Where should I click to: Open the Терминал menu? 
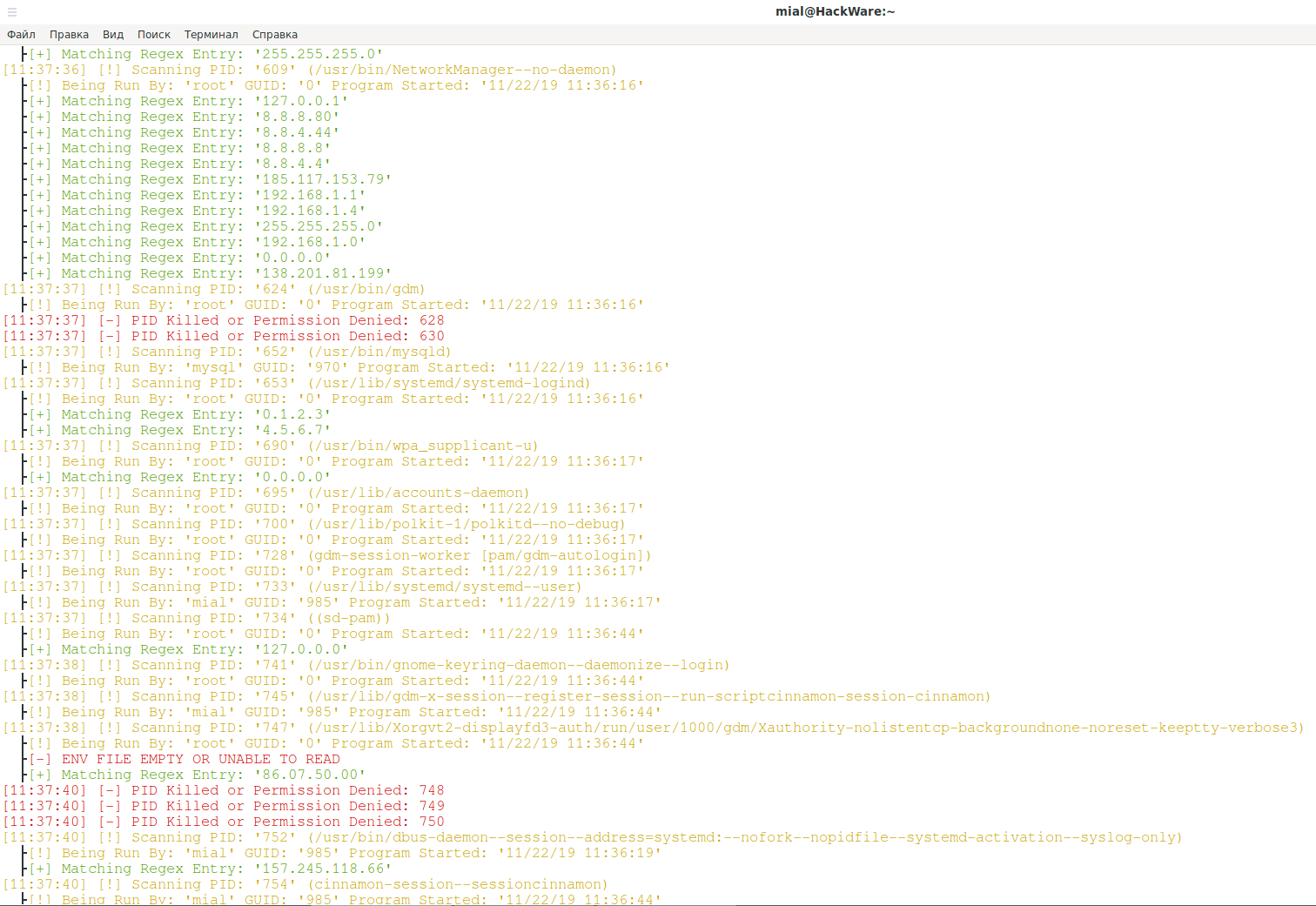[211, 35]
